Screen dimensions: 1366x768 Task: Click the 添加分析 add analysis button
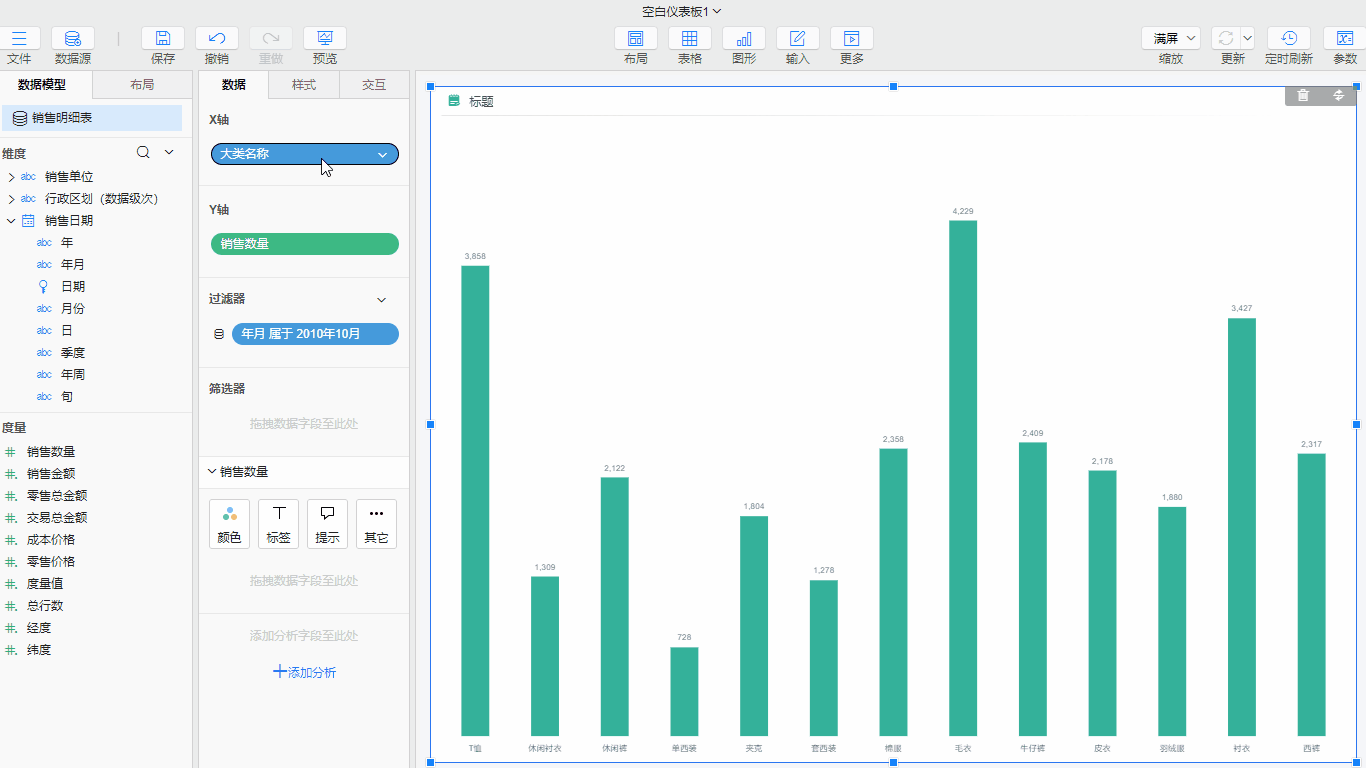[304, 672]
